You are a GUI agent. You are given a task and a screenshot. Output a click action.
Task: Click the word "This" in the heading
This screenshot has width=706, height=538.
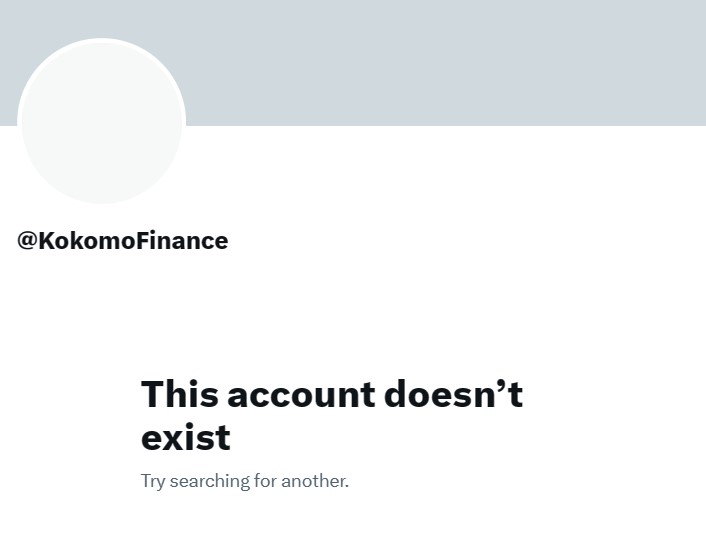click(x=179, y=394)
